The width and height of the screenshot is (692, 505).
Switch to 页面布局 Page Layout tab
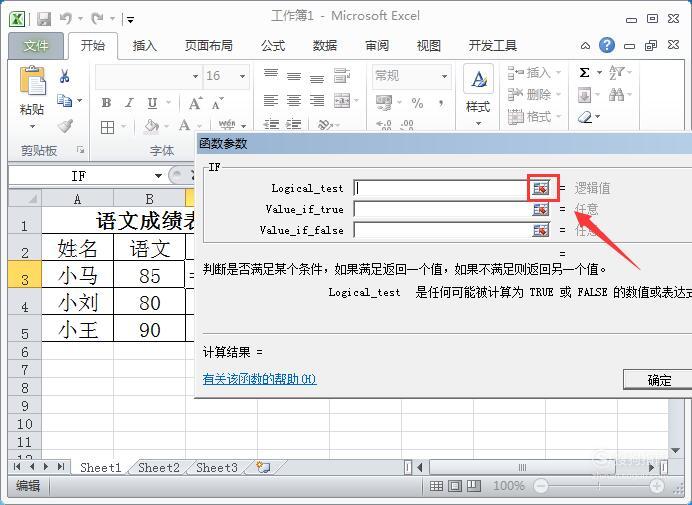[x=209, y=45]
